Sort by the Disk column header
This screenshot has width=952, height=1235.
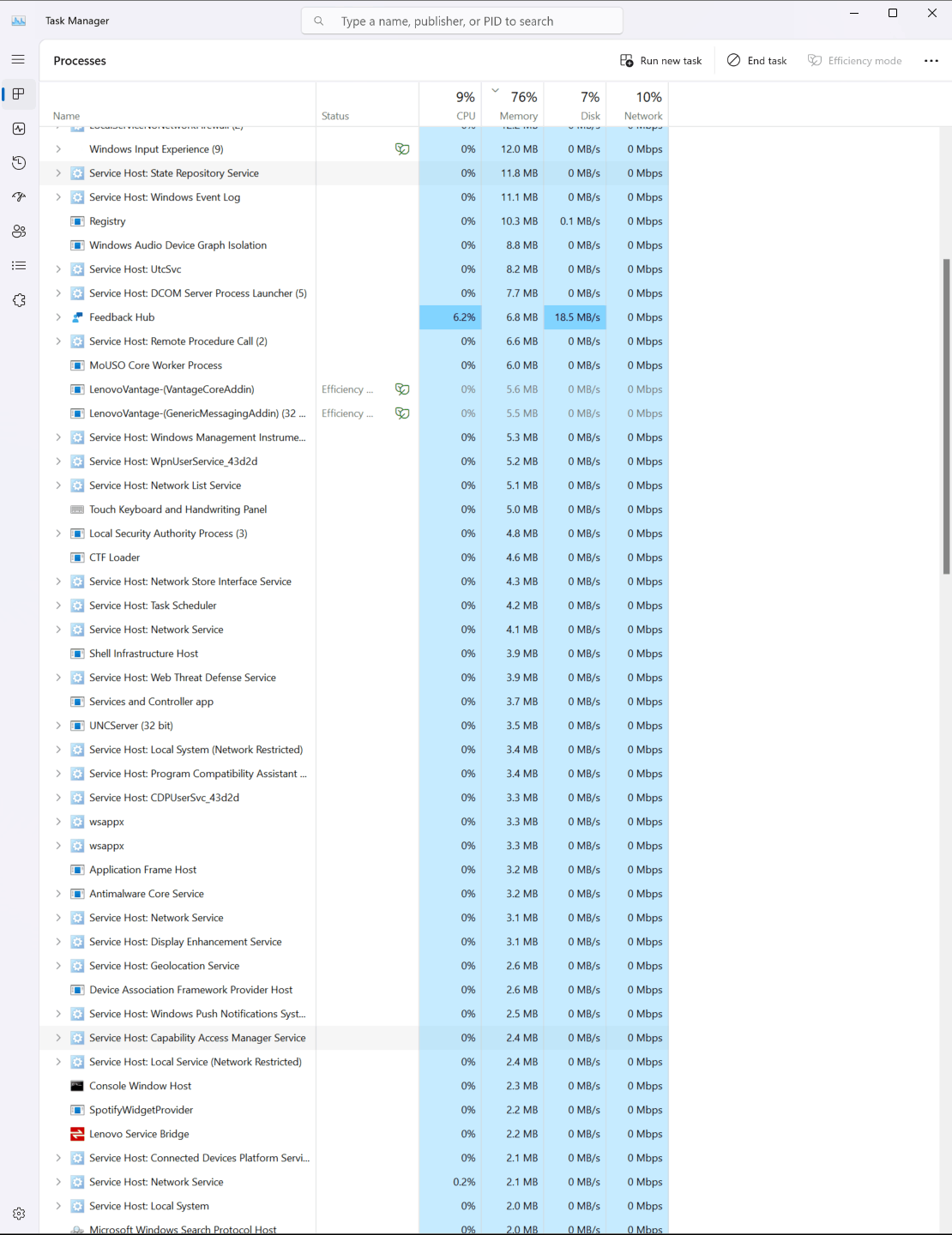click(575, 105)
